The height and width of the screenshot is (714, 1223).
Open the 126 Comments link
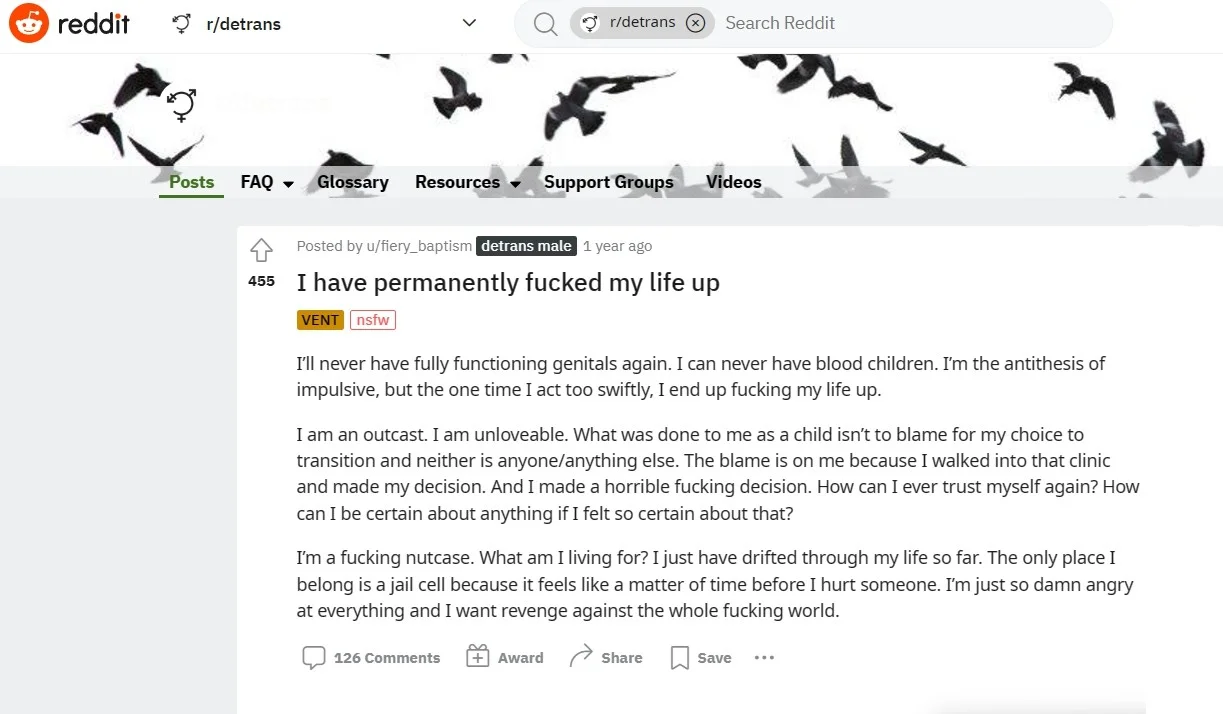[386, 657]
